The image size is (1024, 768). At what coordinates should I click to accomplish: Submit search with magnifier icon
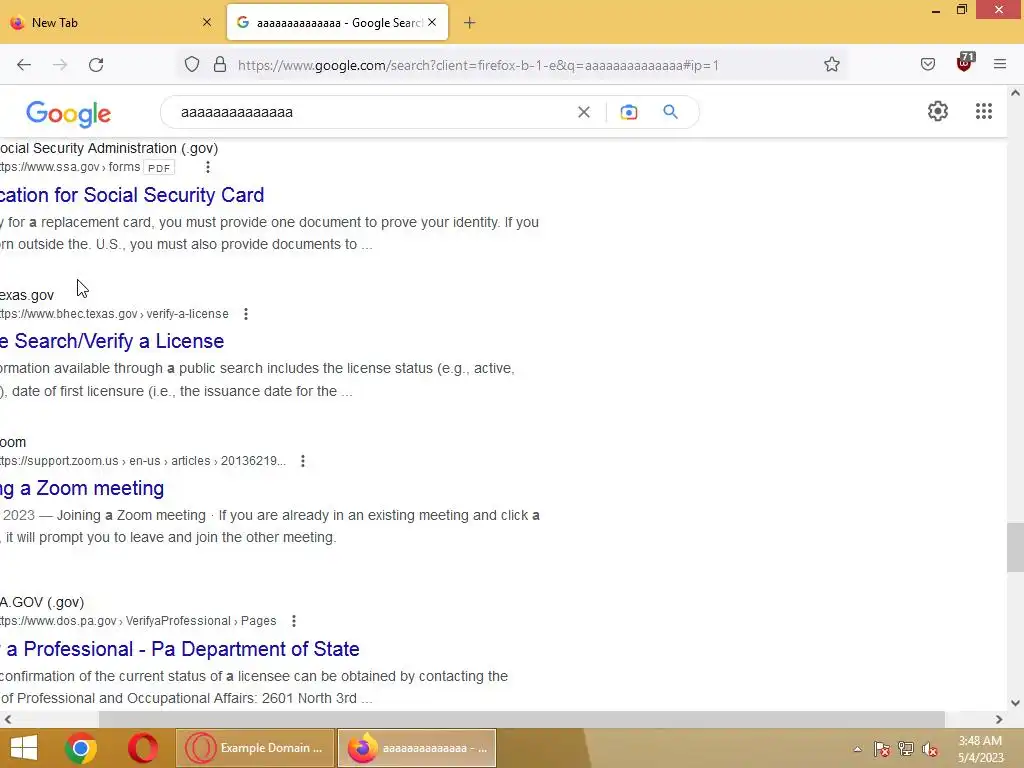click(670, 112)
